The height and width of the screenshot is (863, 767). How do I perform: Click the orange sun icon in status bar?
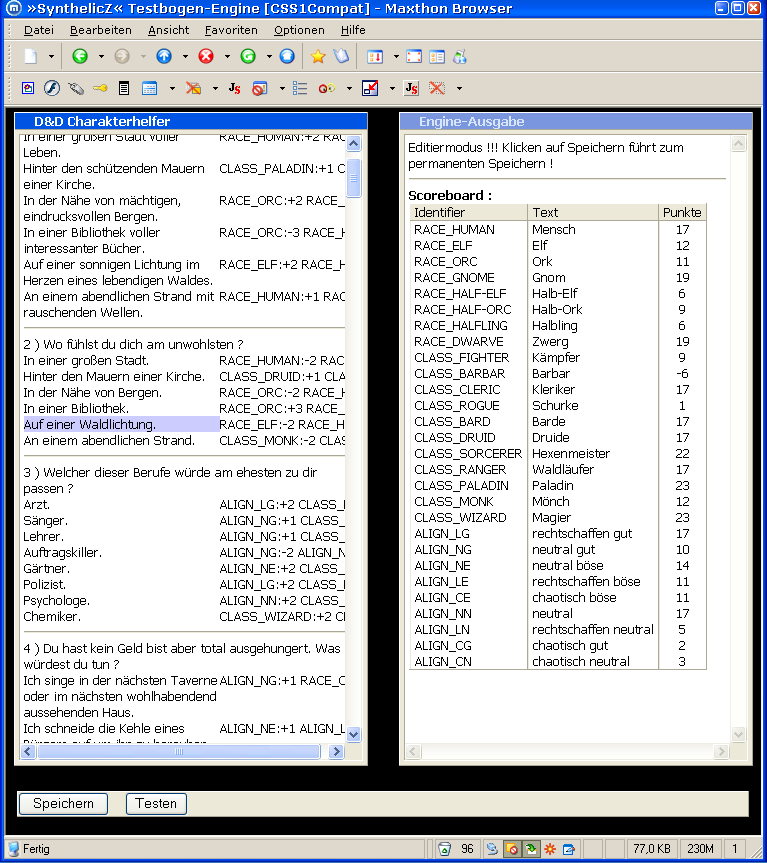tap(550, 849)
